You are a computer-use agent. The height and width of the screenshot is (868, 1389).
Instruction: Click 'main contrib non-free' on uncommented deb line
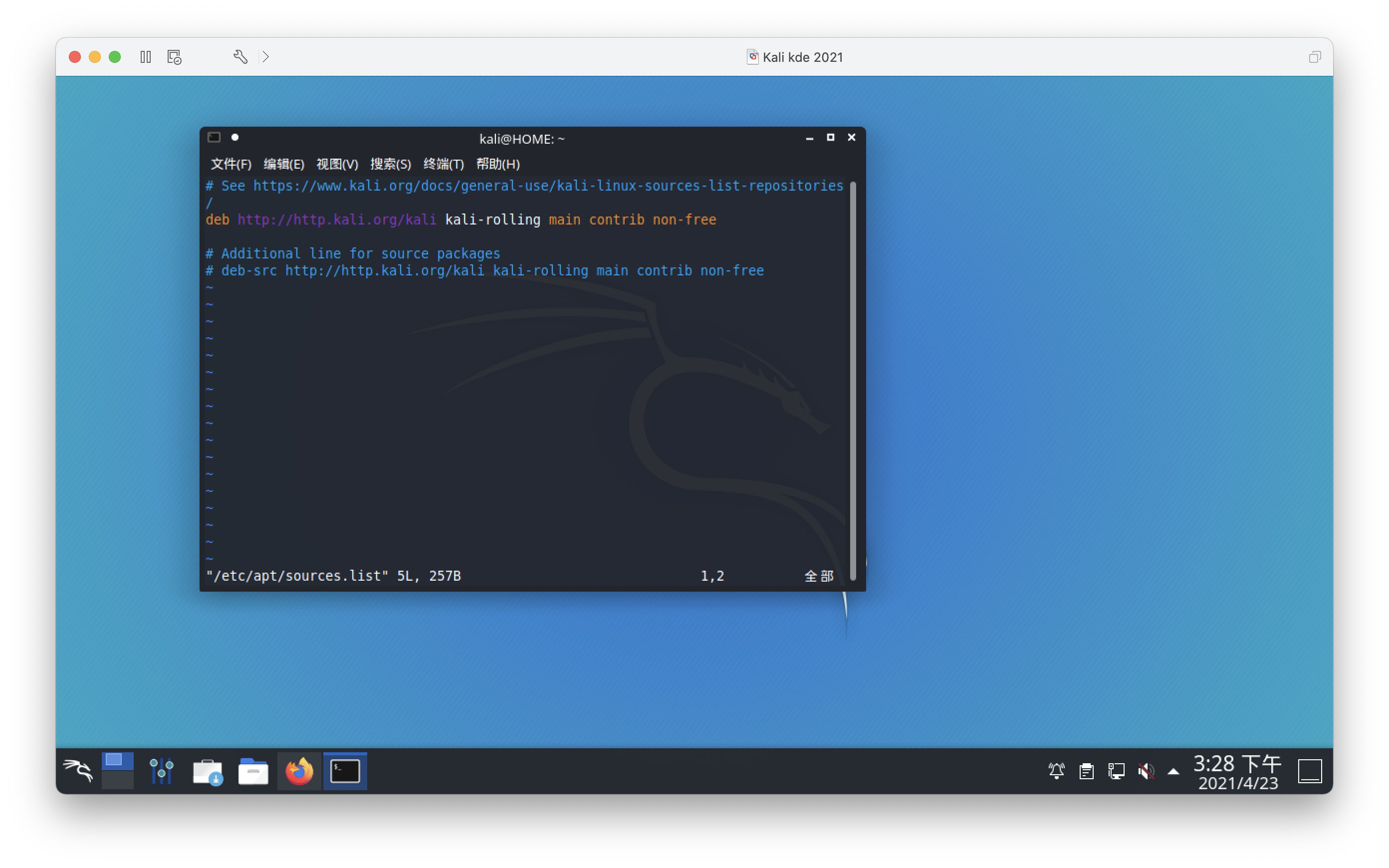click(632, 220)
